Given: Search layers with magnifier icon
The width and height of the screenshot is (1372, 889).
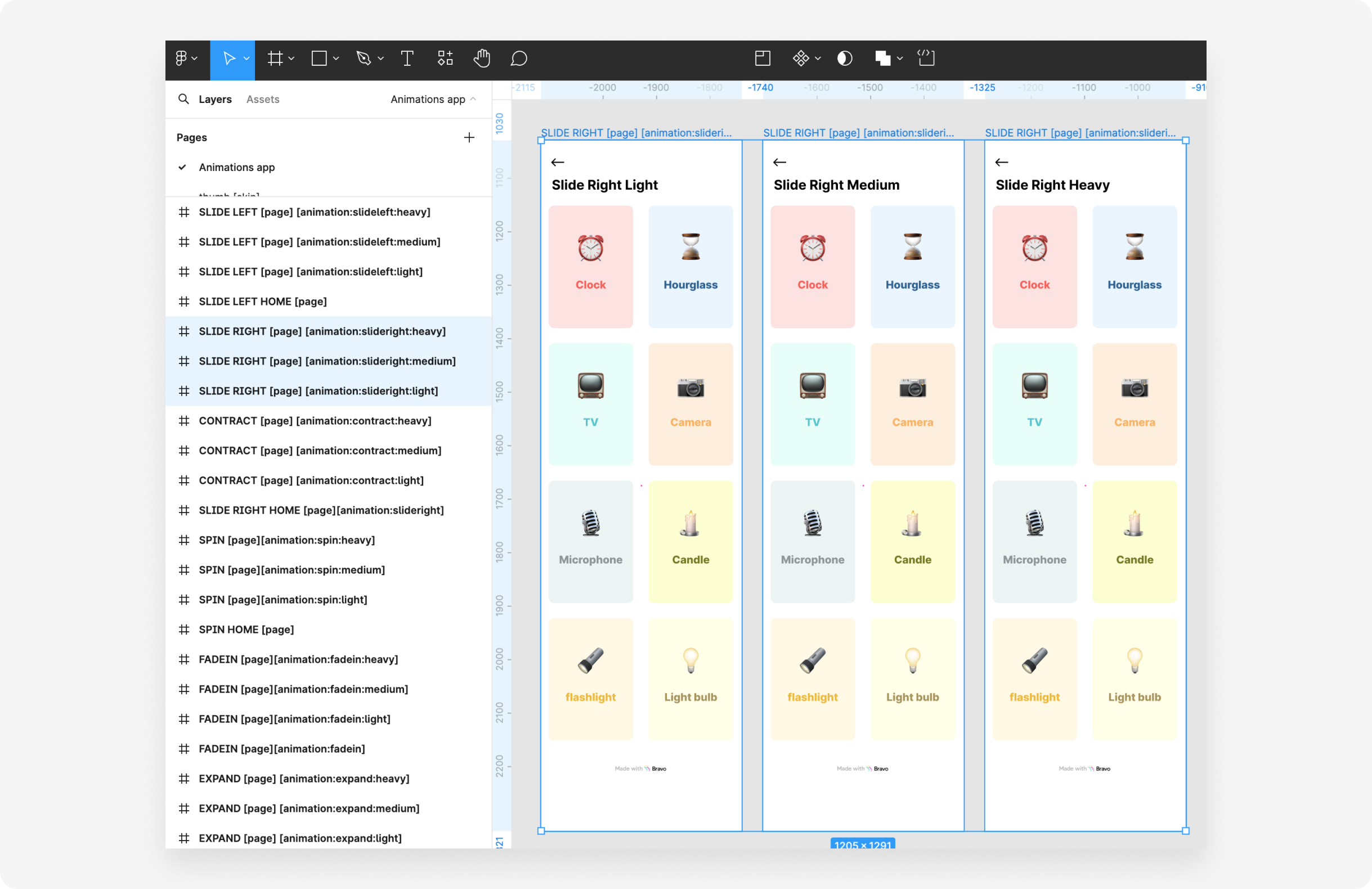Looking at the screenshot, I should coord(183,99).
